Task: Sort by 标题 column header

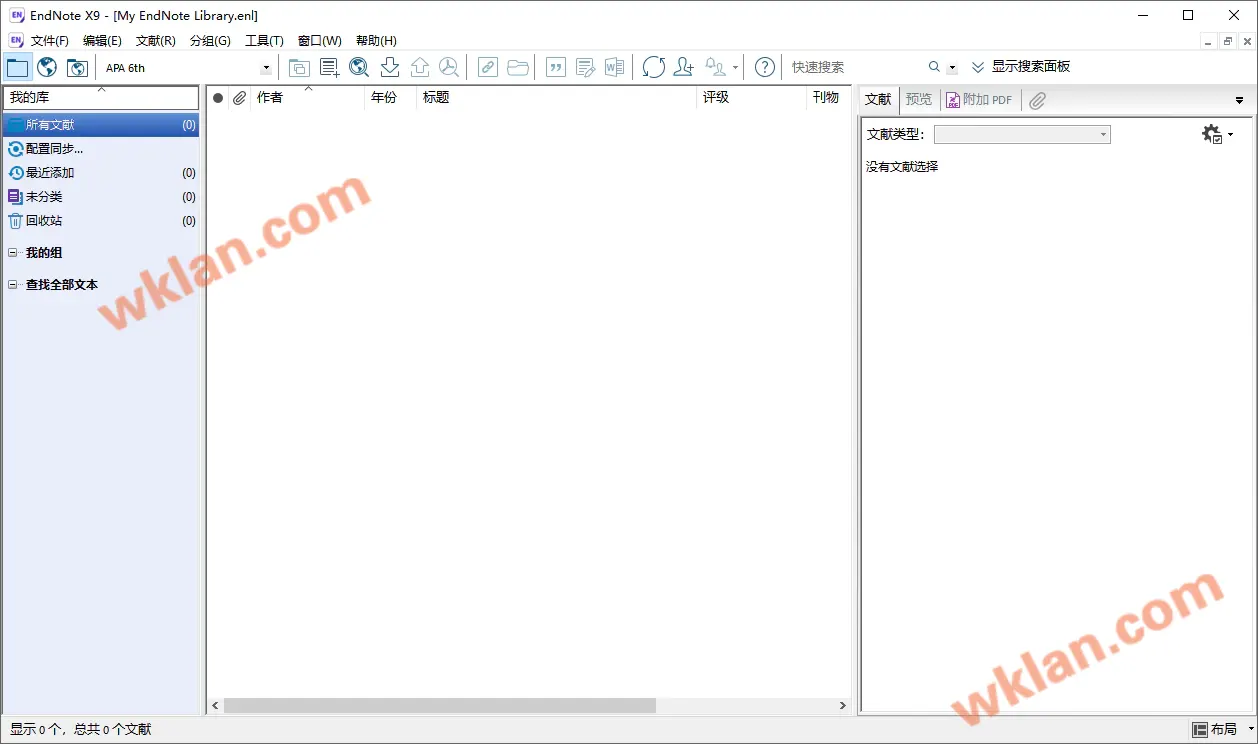Action: (556, 98)
